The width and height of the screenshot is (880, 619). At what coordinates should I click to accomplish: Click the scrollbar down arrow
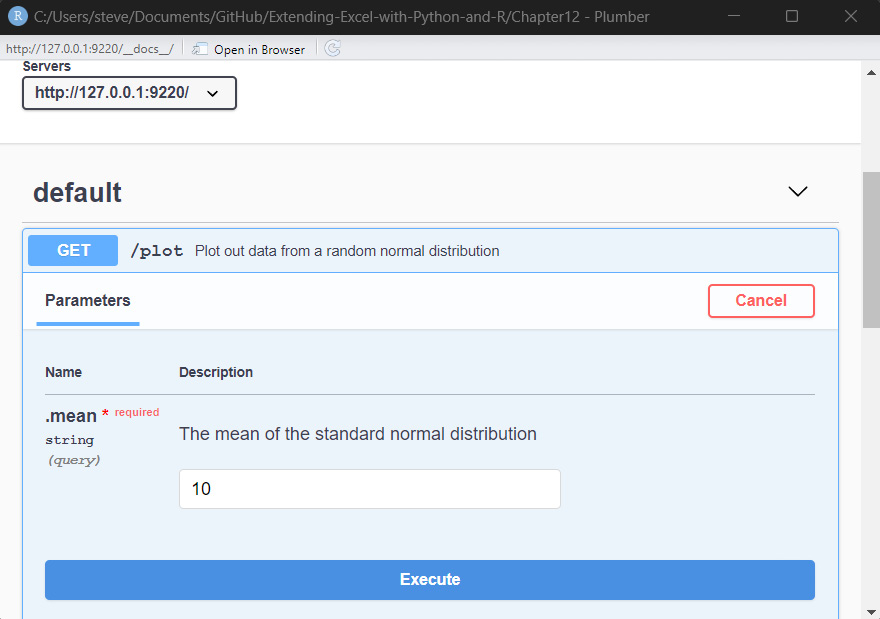[871, 612]
